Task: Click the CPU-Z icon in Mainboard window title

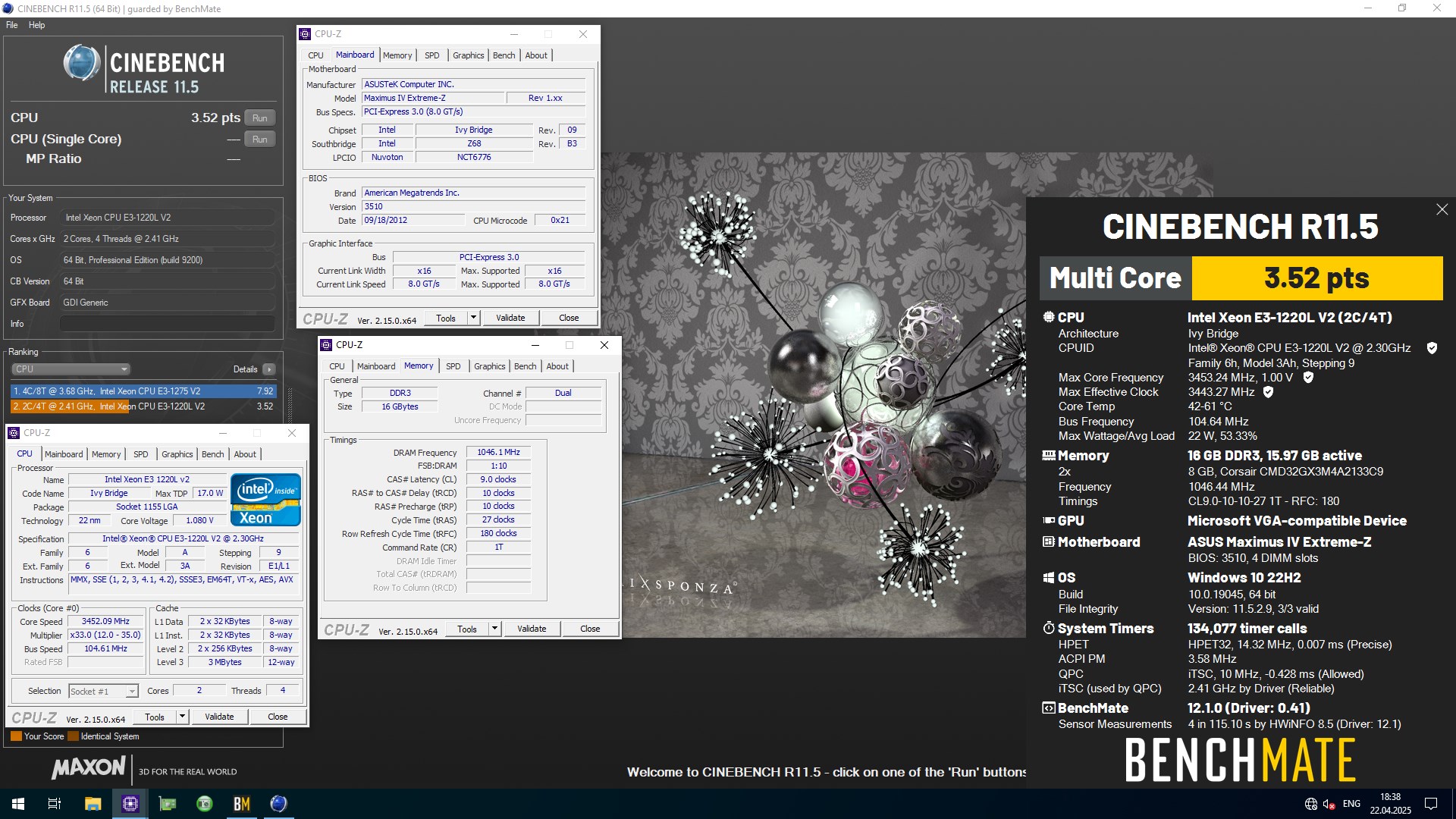Action: pos(305,34)
